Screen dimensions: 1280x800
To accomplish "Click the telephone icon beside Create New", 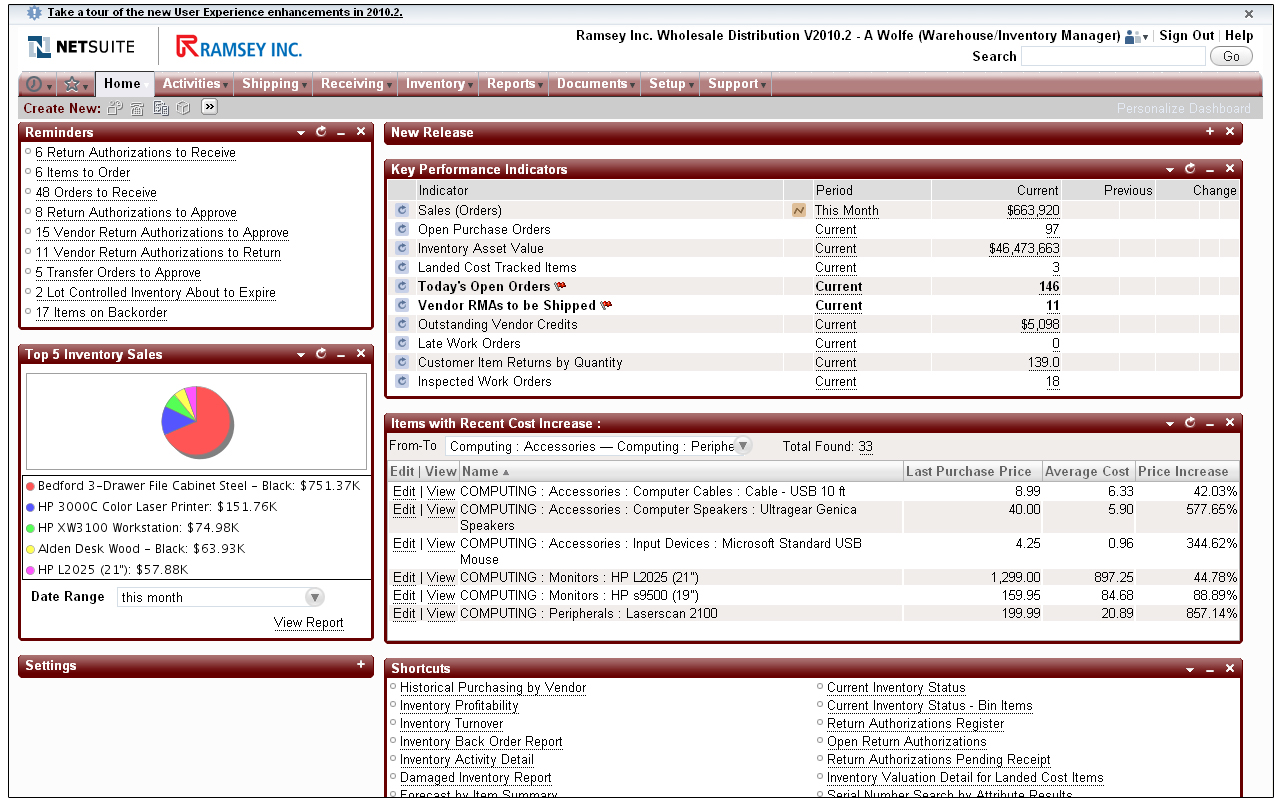I will coord(137,108).
